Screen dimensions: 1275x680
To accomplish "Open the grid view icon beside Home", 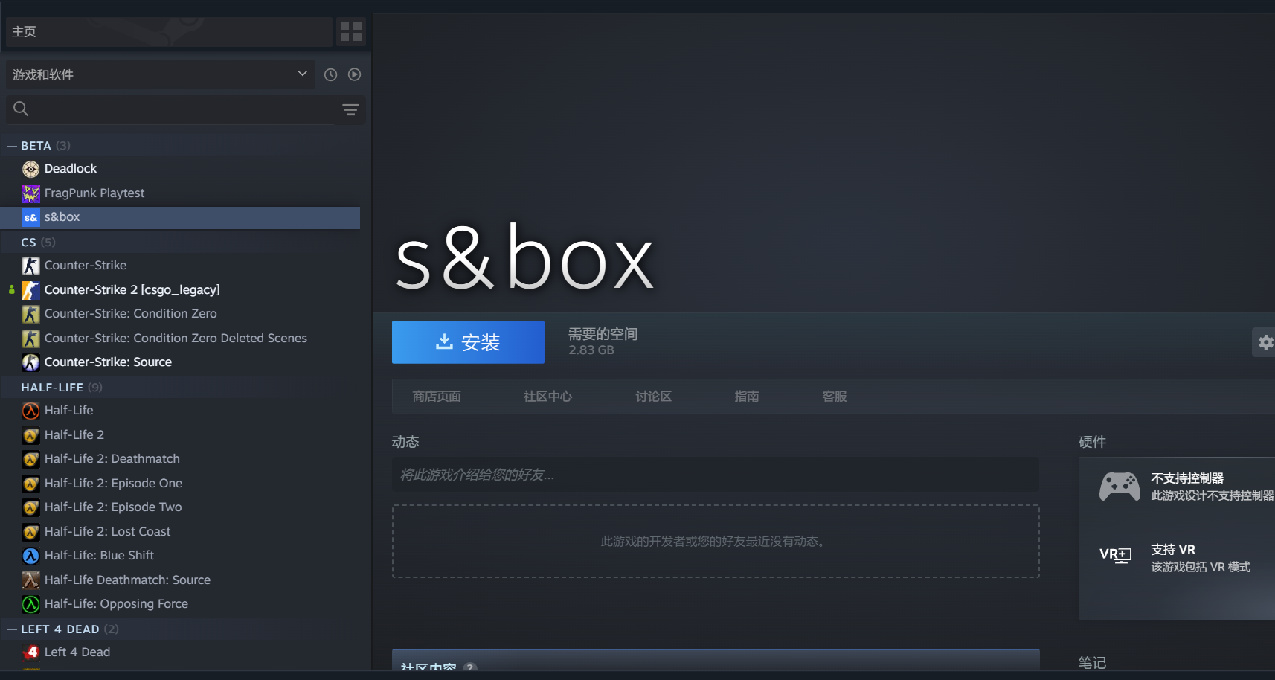I will pyautogui.click(x=352, y=31).
